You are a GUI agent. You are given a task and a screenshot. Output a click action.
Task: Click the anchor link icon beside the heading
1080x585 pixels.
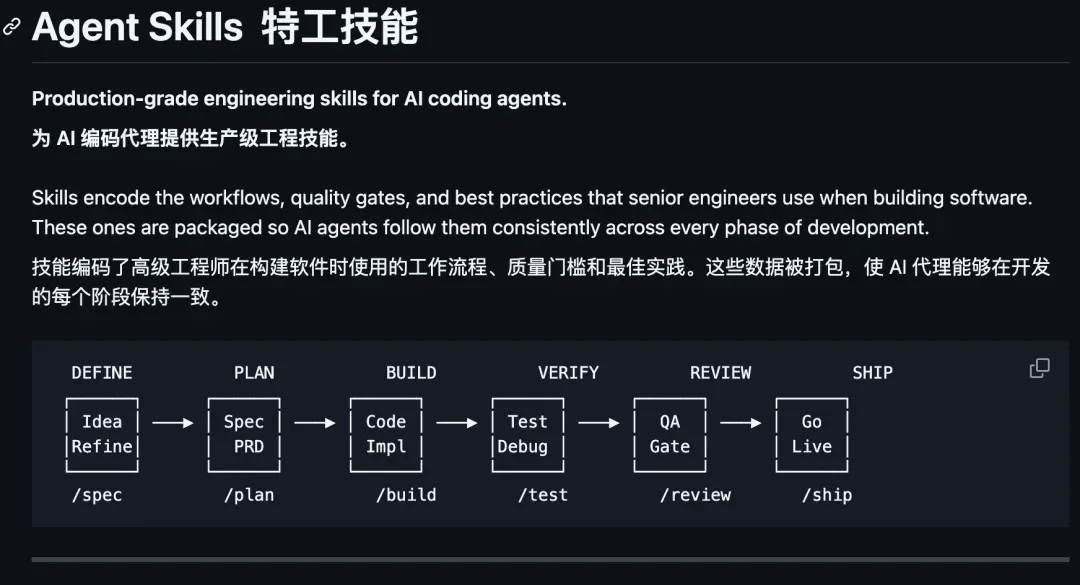(x=12, y=27)
